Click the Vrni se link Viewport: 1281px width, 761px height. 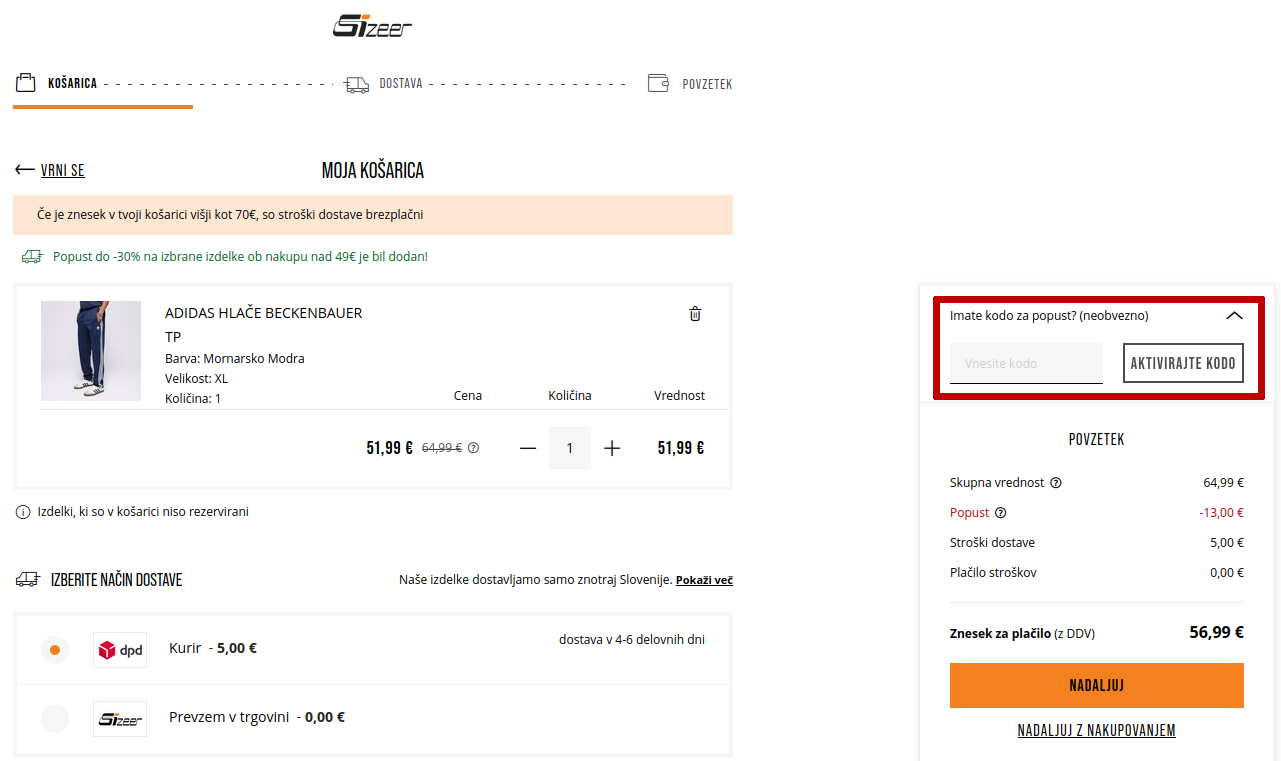click(62, 171)
